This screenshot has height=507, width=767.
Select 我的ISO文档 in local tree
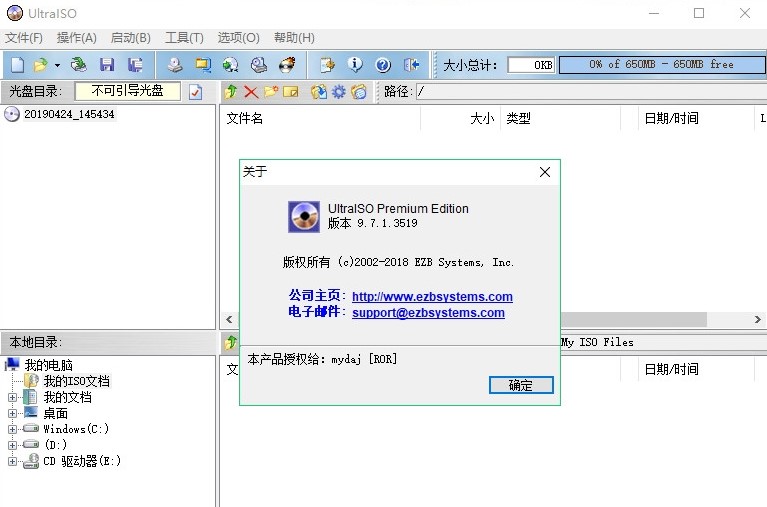[x=76, y=381]
